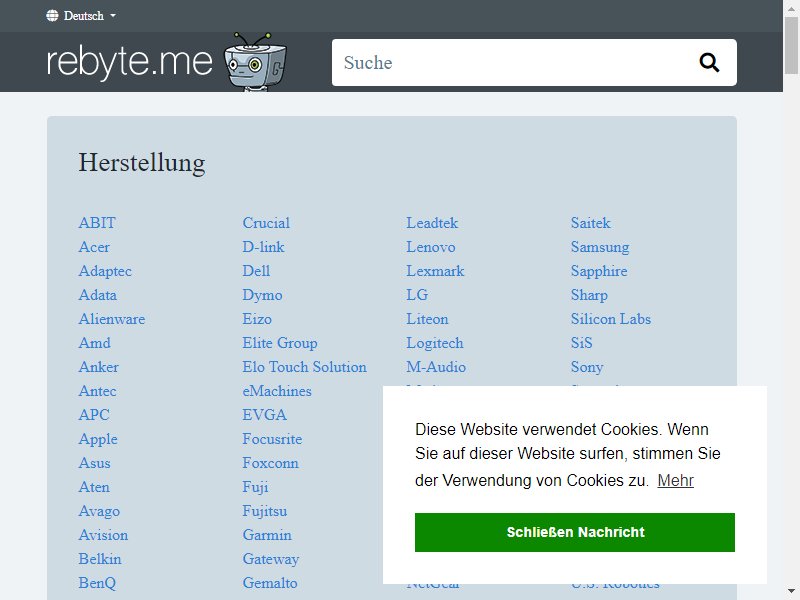Choose the Dymo manufacturer link
Screen dimensions: 800x600
pyautogui.click(x=262, y=295)
